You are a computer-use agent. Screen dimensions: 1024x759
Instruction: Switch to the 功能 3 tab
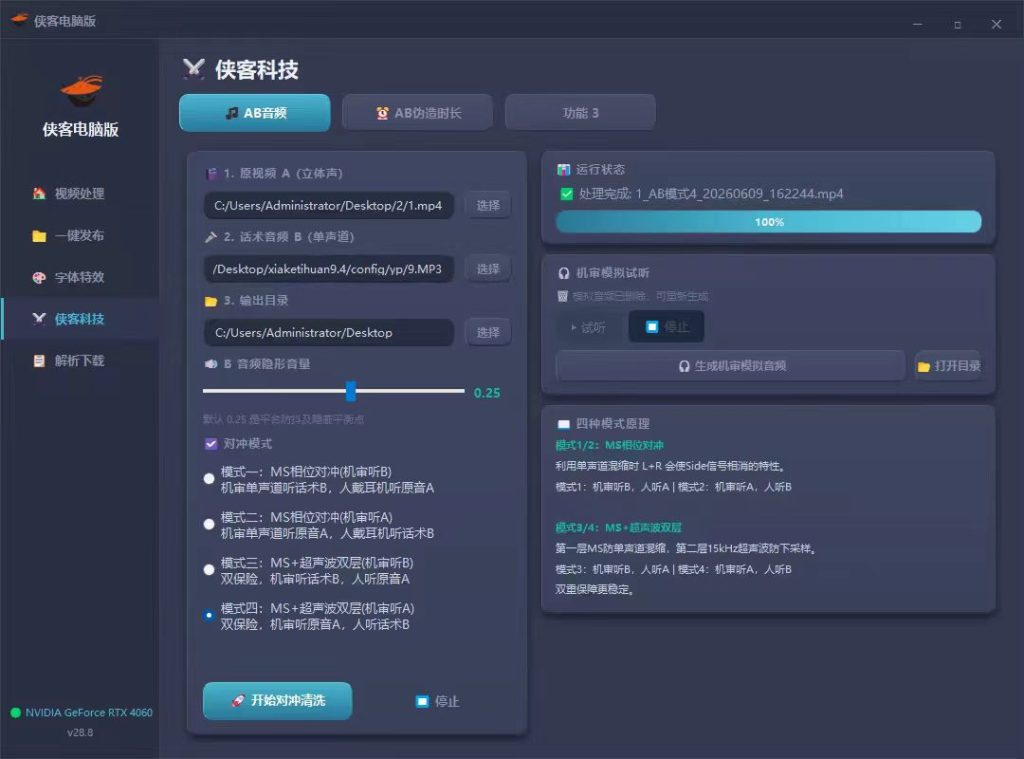(580, 113)
